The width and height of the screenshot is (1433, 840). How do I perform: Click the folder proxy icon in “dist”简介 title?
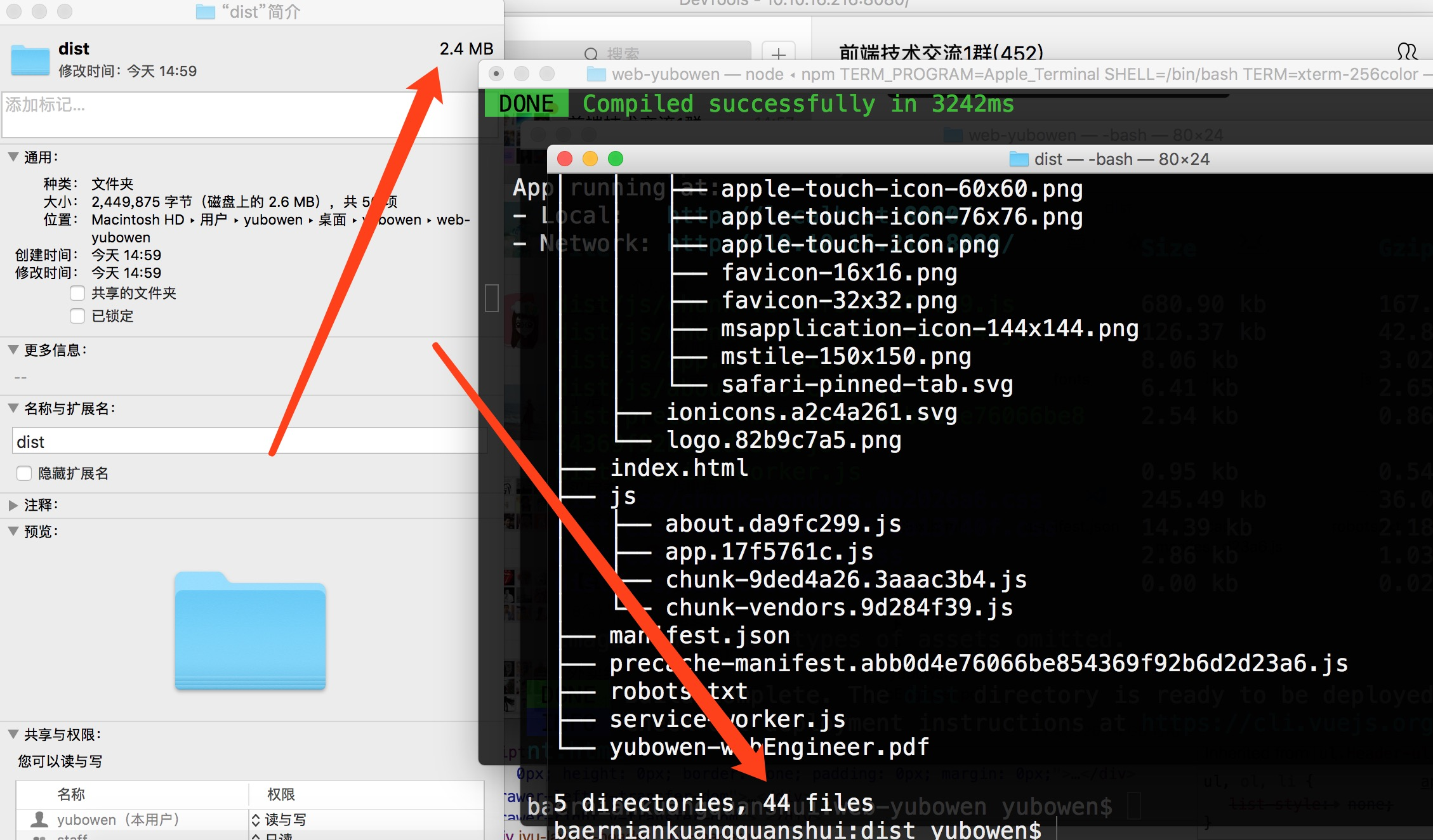tap(206, 12)
